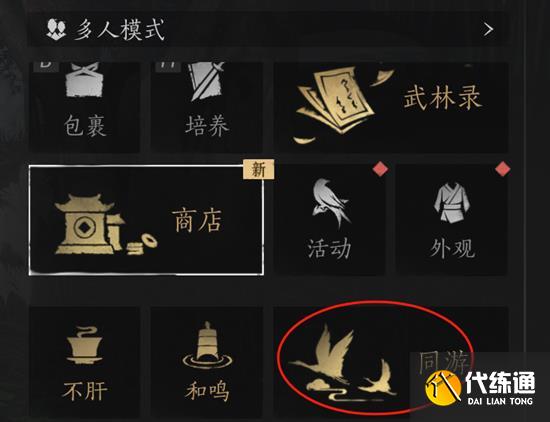Open the 活动 bird icon
Viewport: 550px width, 422px height.
[x=330, y=203]
